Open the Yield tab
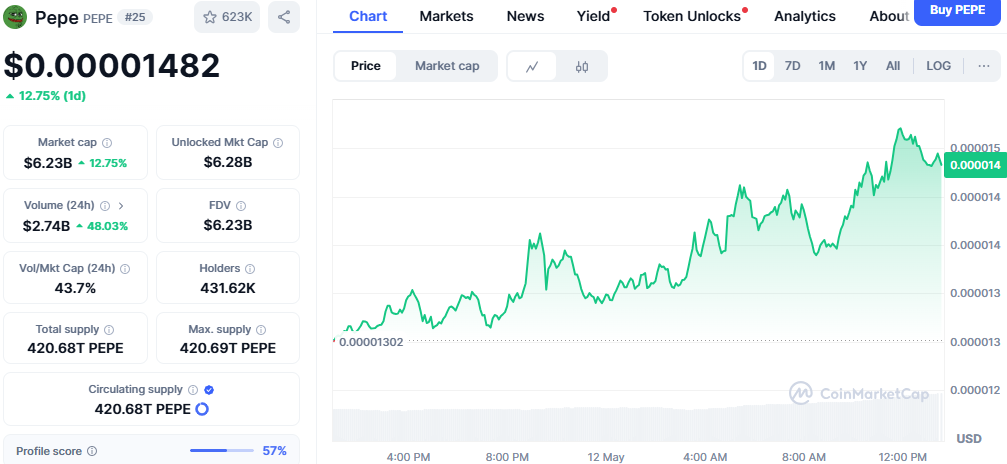The height and width of the screenshot is (464, 1007). click(593, 16)
